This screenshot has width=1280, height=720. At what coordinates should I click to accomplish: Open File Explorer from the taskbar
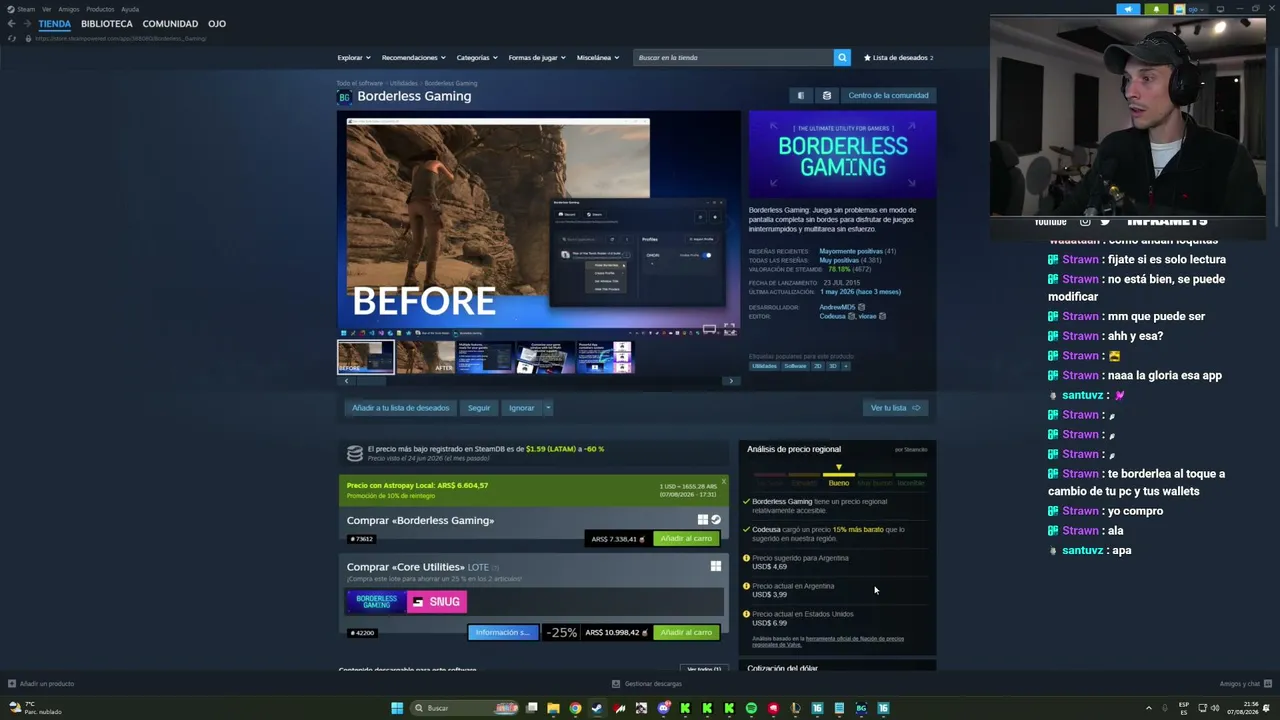coord(553,708)
